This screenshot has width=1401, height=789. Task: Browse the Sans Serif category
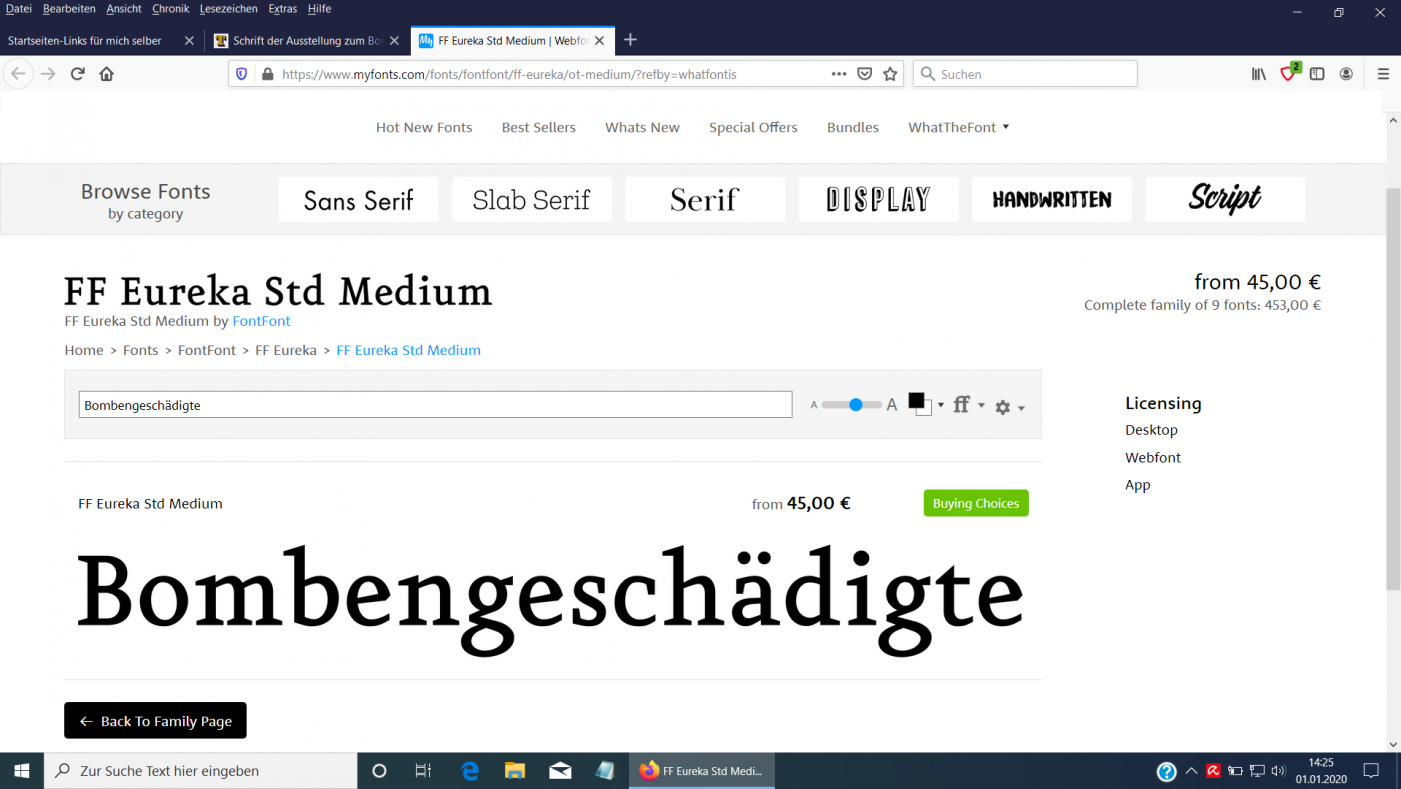pos(358,200)
